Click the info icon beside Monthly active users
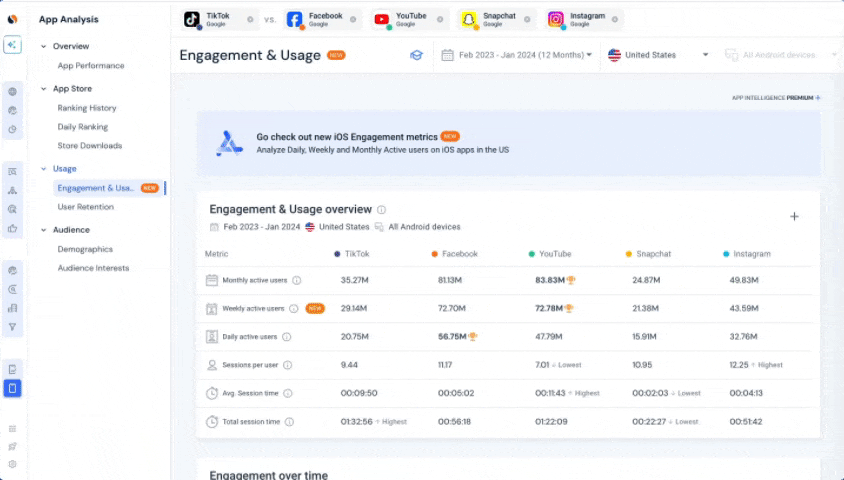The width and height of the screenshot is (844, 480). [297, 281]
